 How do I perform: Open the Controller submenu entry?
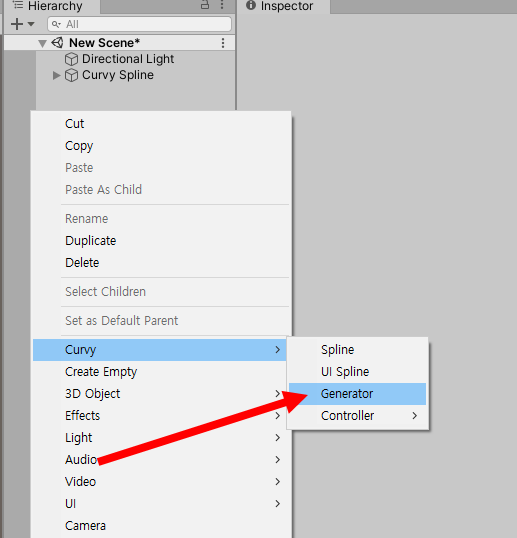tap(357, 416)
